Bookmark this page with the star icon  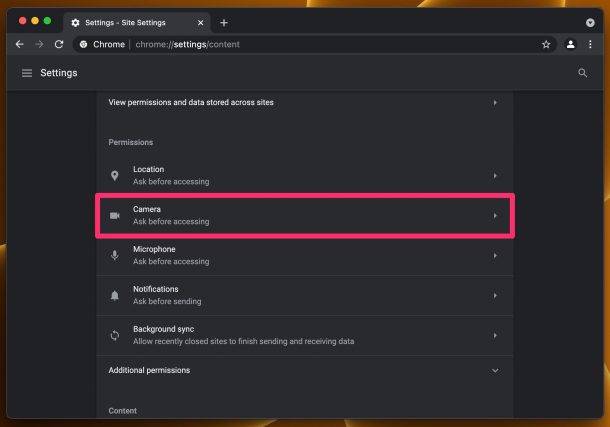(x=546, y=44)
